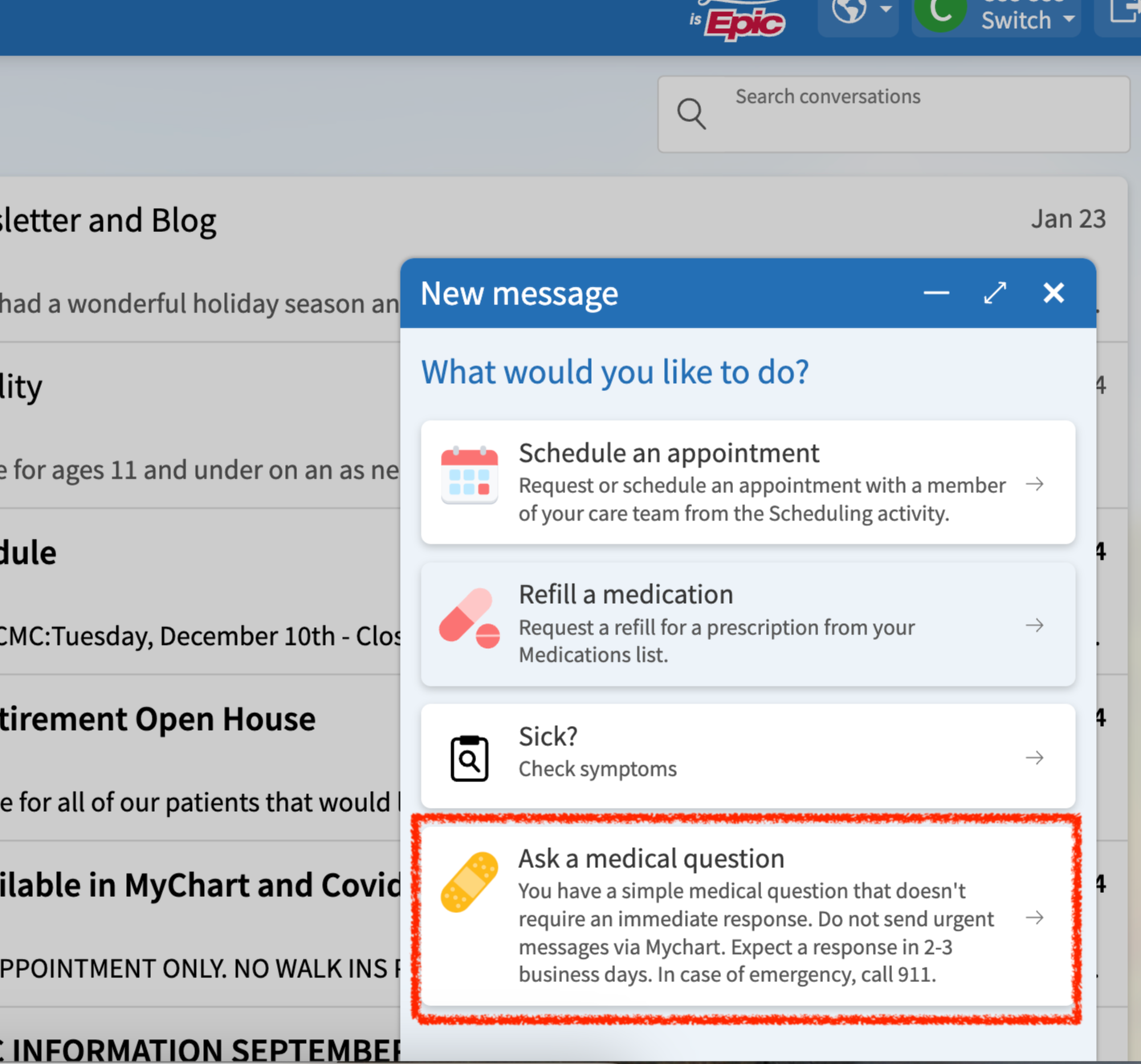The height and width of the screenshot is (1064, 1141).
Task: Click the clipboard symptom checker icon
Action: tap(470, 757)
